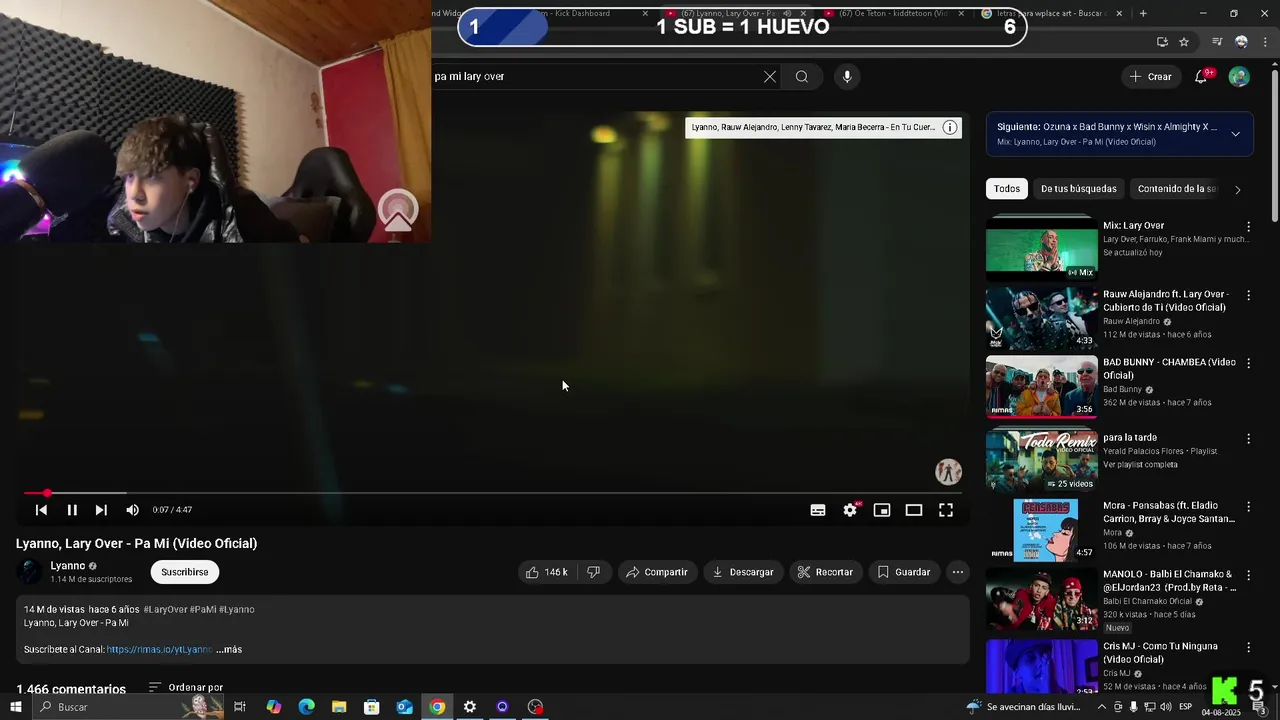Open options for CHAMBEA video

click(1248, 363)
